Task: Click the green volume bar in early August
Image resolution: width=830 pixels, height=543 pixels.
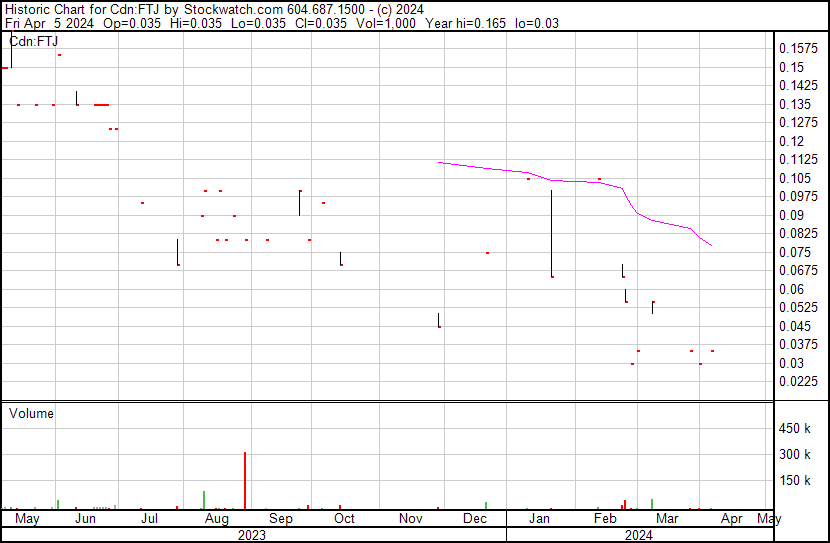Action: [x=204, y=499]
